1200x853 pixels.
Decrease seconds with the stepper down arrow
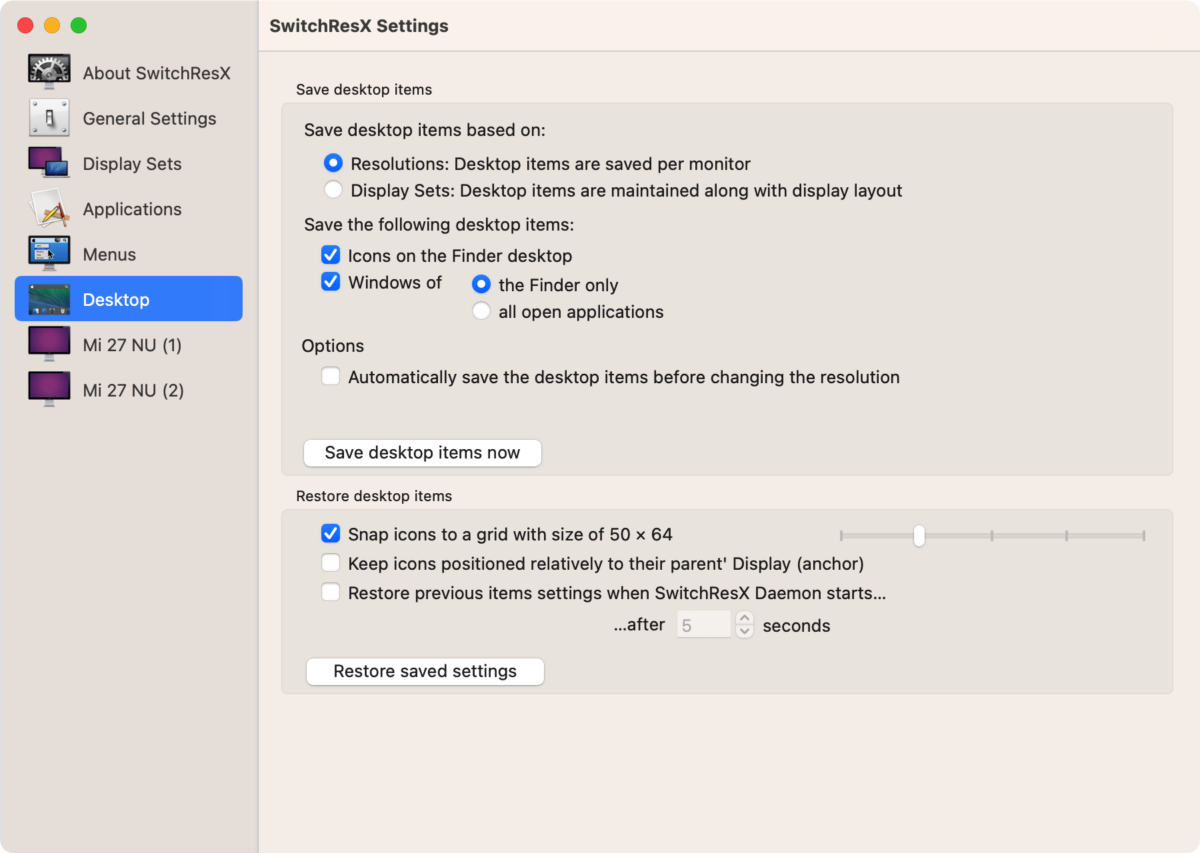(745, 633)
